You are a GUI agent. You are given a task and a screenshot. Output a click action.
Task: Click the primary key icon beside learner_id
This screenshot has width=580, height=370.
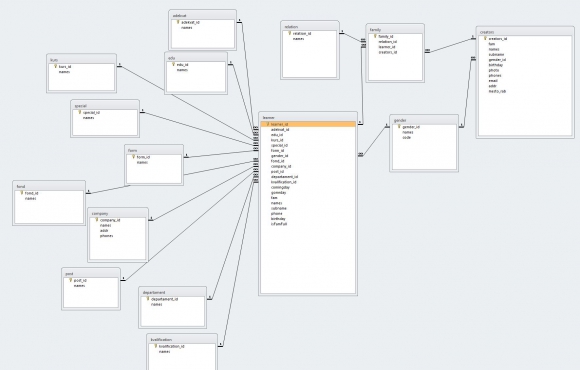click(268, 124)
